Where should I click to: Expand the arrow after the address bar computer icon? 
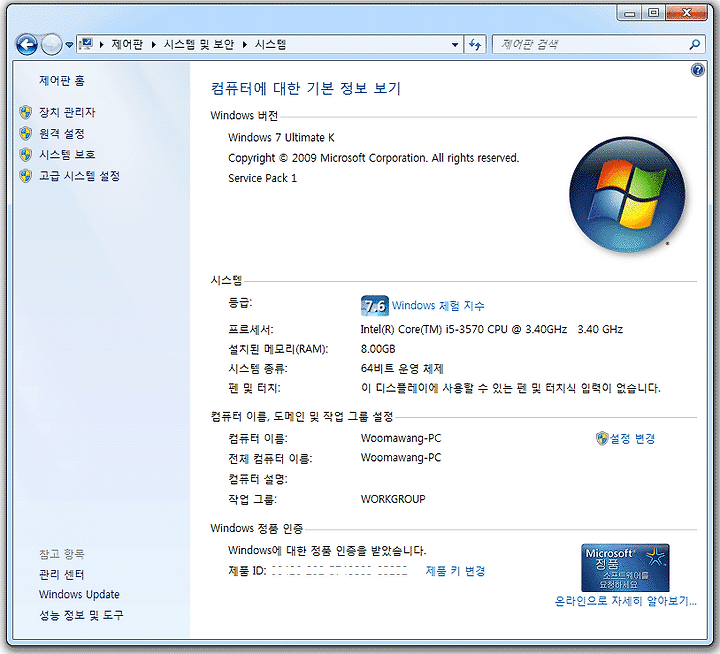point(101,45)
